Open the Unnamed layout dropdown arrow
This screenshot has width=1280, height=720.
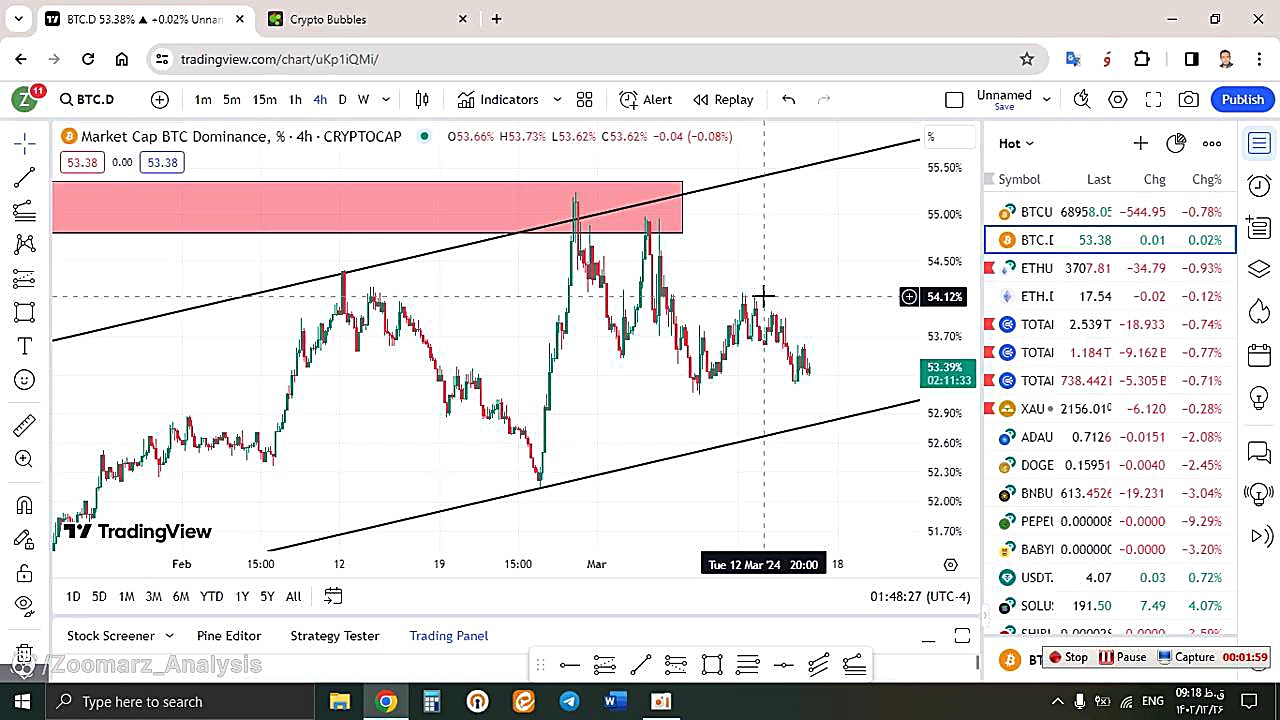[x=1047, y=99]
